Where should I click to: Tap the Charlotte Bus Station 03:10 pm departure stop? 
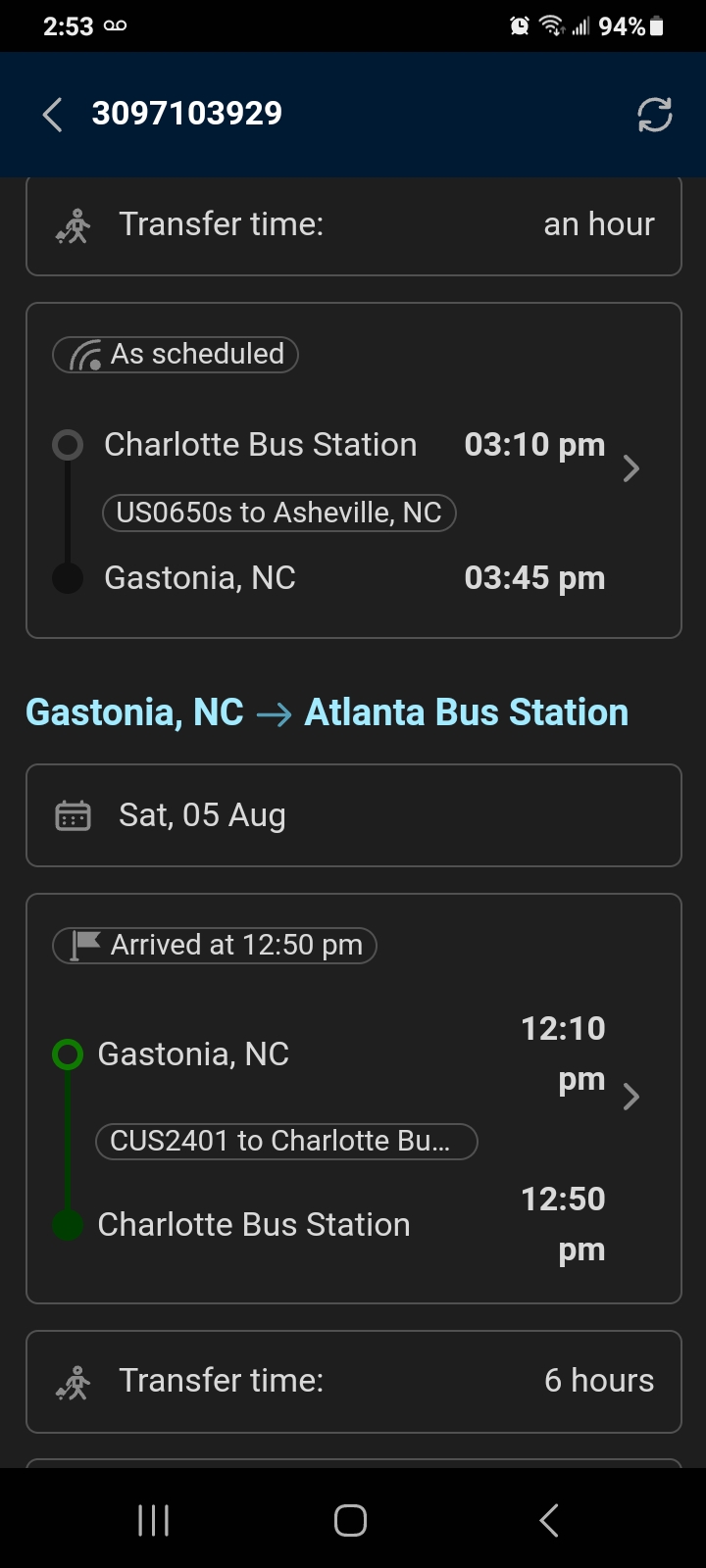tap(260, 445)
